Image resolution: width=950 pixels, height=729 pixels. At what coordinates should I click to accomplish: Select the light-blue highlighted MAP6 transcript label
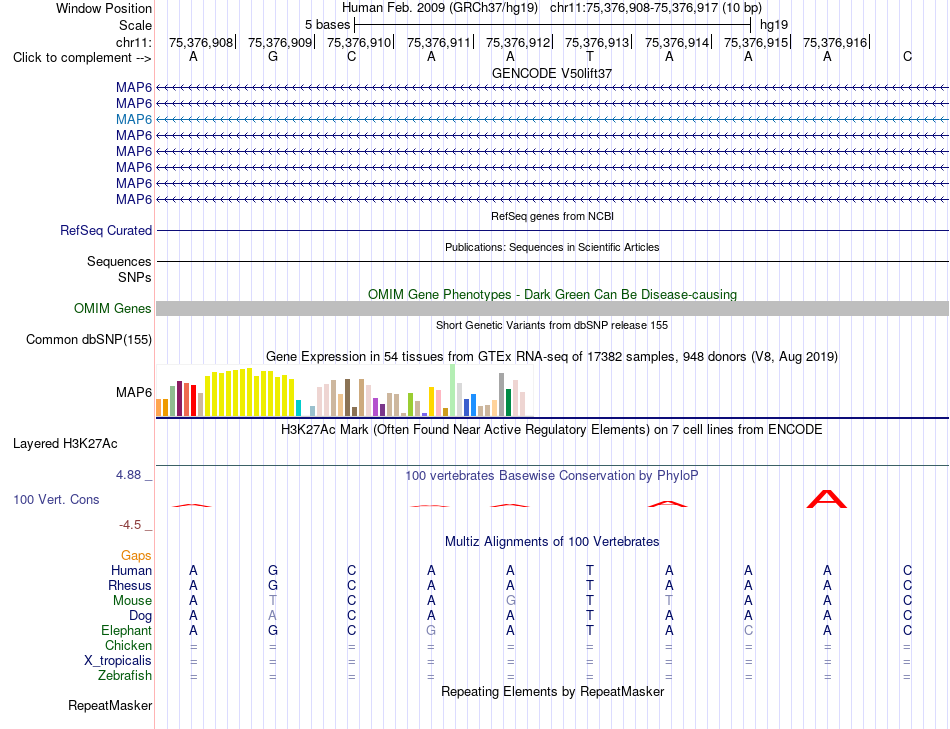point(134,119)
